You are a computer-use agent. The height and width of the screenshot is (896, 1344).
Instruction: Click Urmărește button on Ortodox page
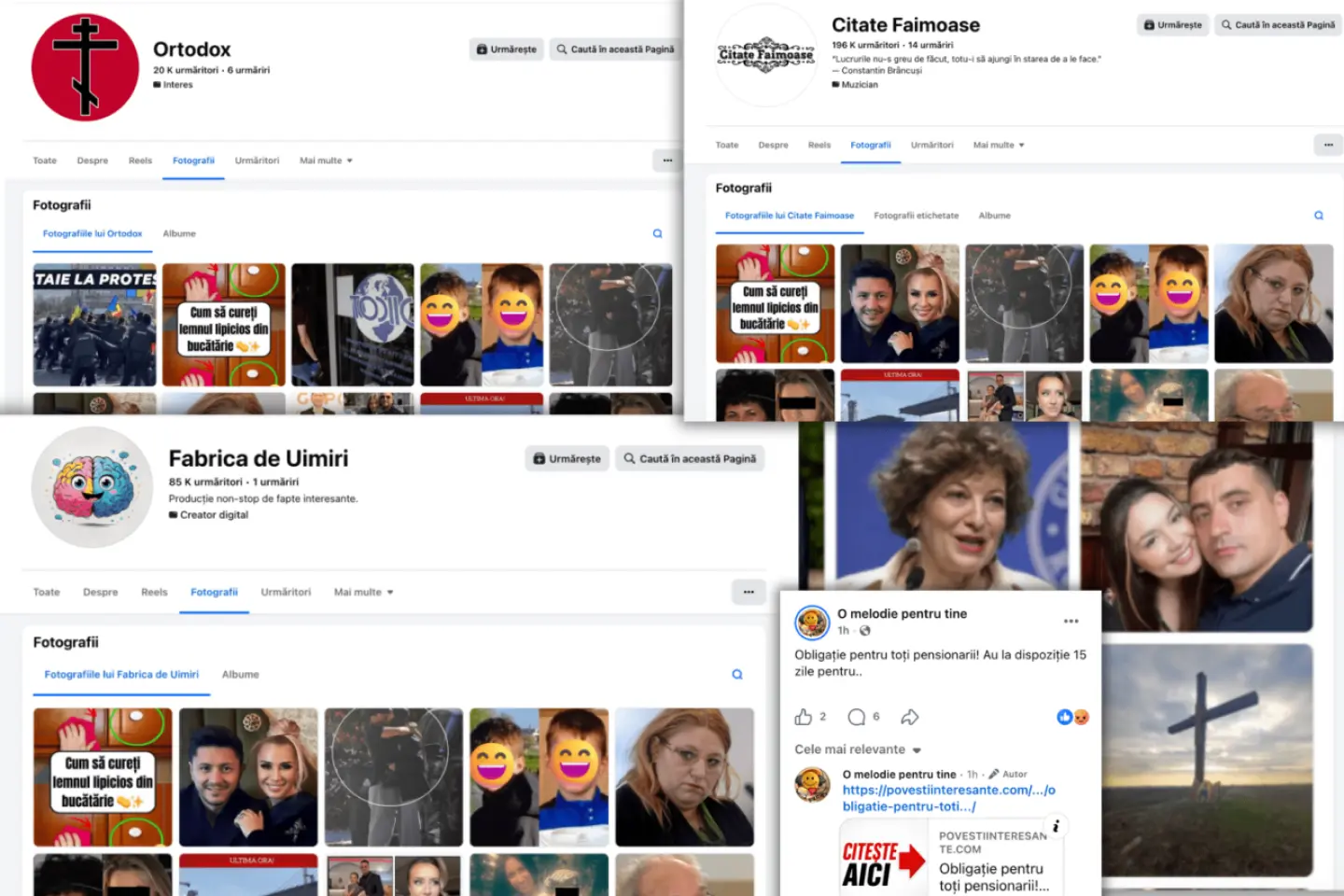[x=507, y=49]
